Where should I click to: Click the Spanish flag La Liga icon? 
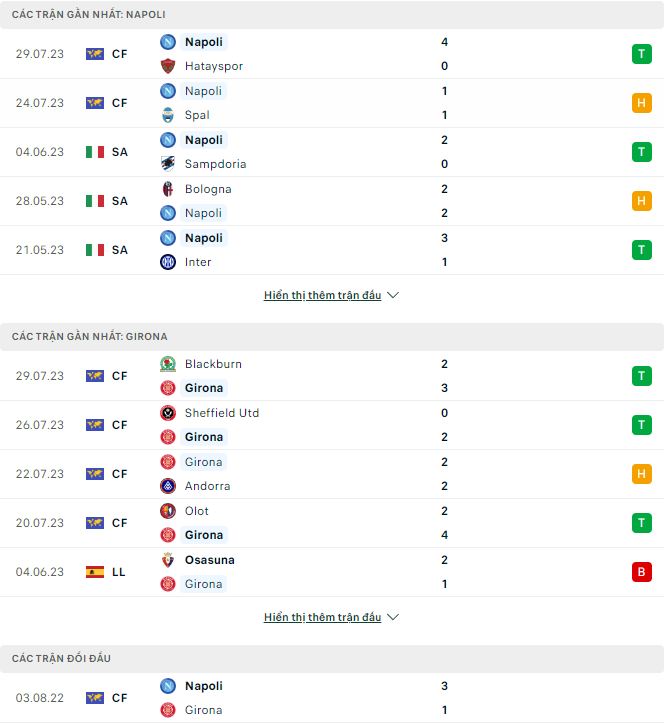(95, 572)
